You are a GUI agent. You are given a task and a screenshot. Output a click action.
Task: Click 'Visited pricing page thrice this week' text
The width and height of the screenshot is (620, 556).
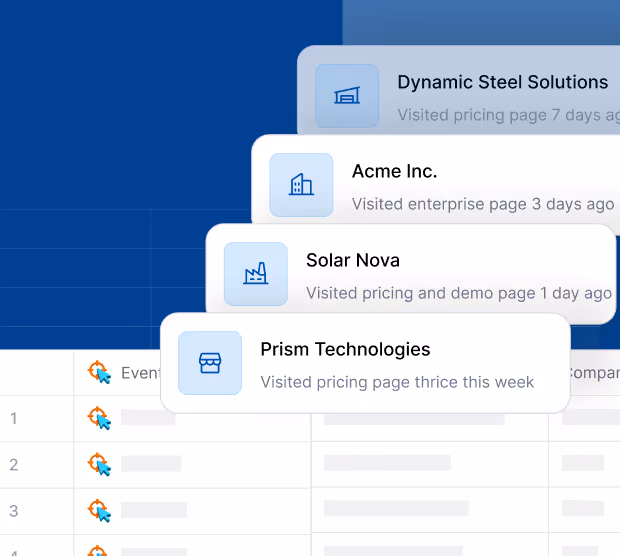(397, 382)
